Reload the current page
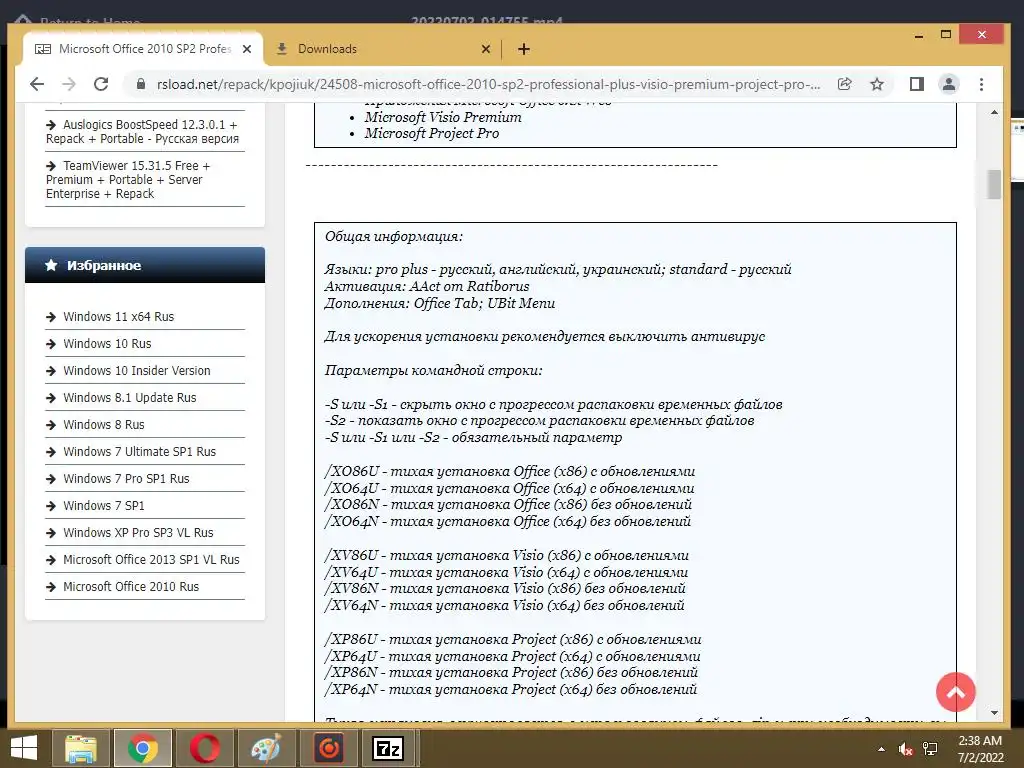Viewport: 1024px width, 768px height. tap(101, 84)
